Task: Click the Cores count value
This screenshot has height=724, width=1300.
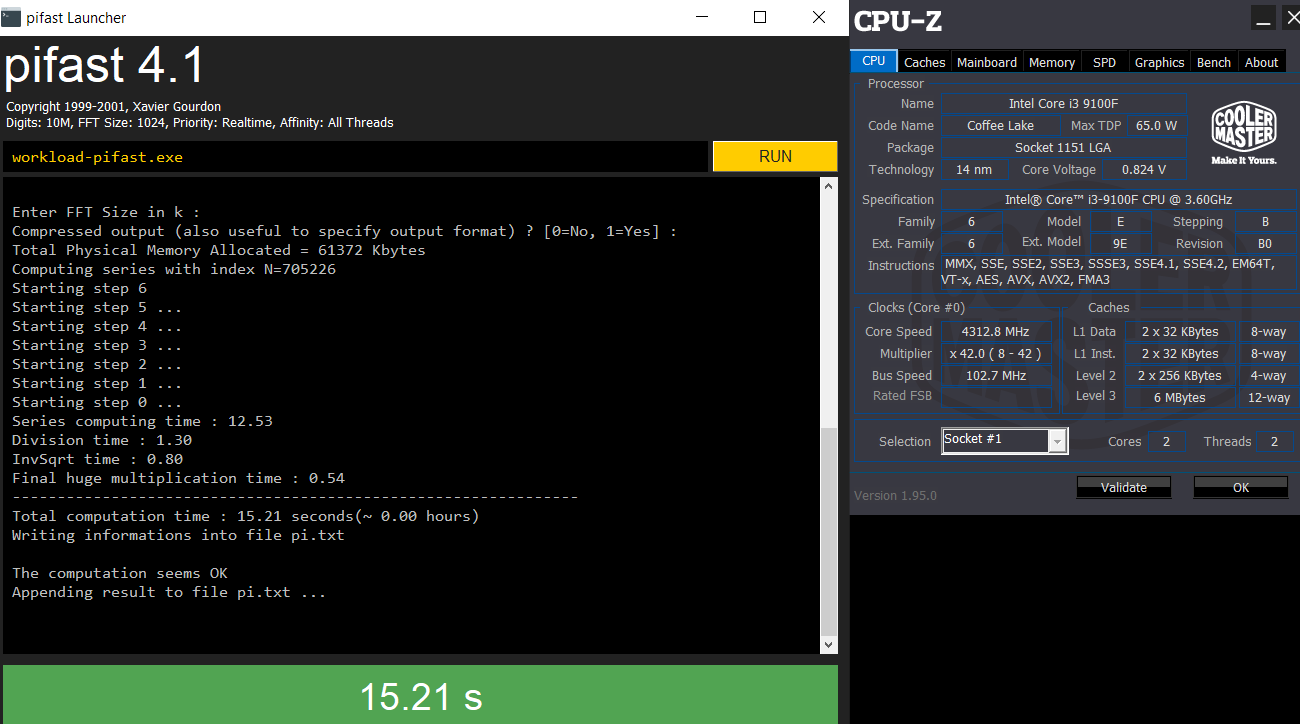Action: pos(1166,441)
